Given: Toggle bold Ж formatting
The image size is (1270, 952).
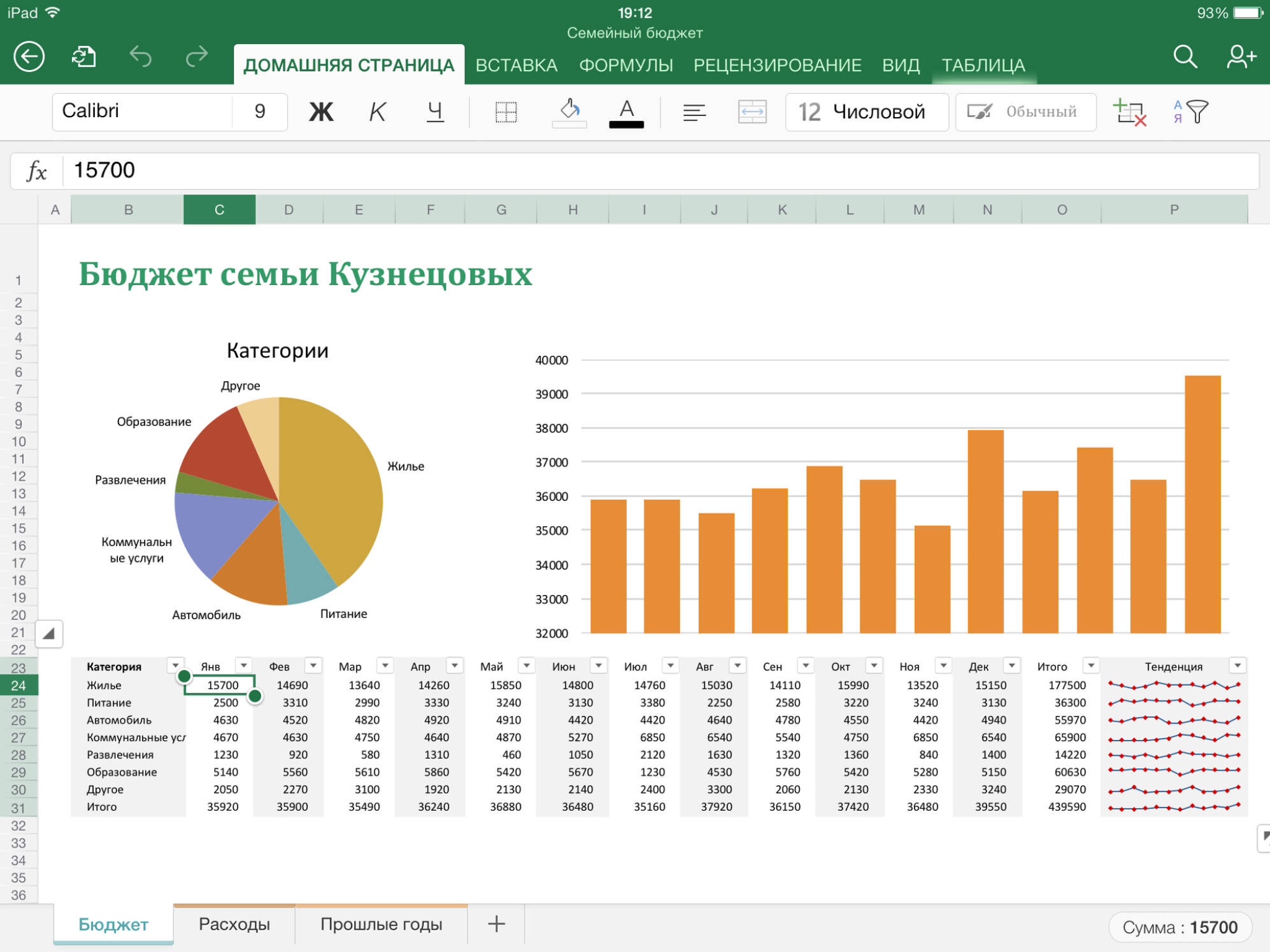Looking at the screenshot, I should pyautogui.click(x=321, y=112).
